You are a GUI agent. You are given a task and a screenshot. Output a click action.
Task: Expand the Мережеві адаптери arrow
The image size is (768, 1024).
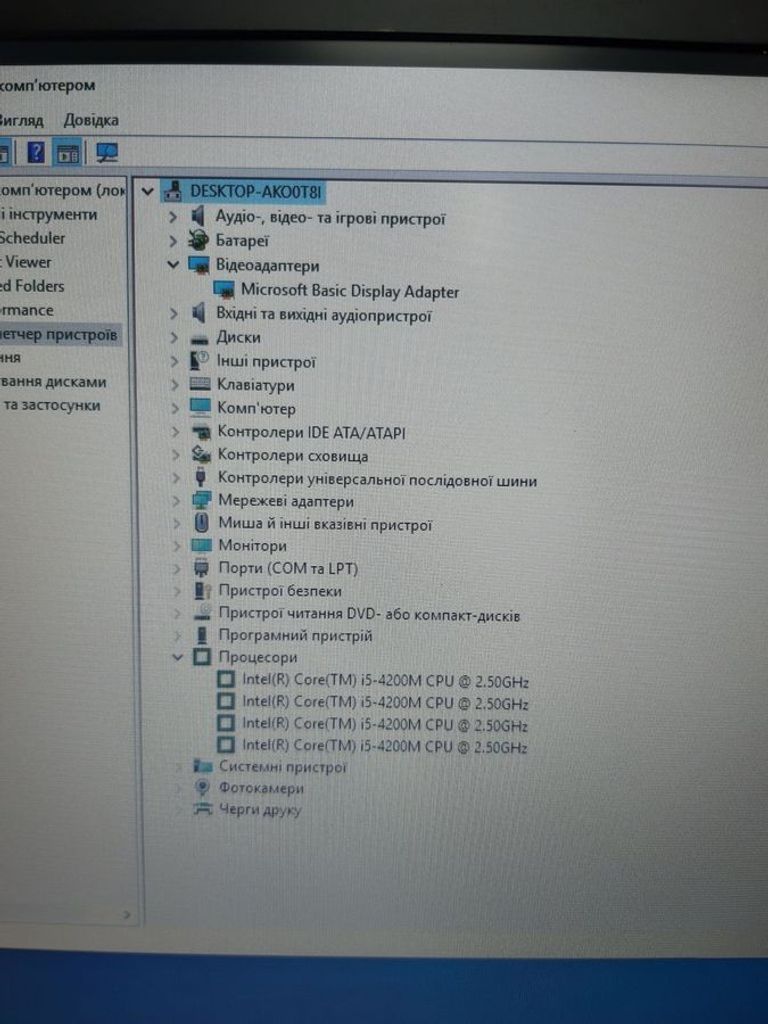coord(176,501)
